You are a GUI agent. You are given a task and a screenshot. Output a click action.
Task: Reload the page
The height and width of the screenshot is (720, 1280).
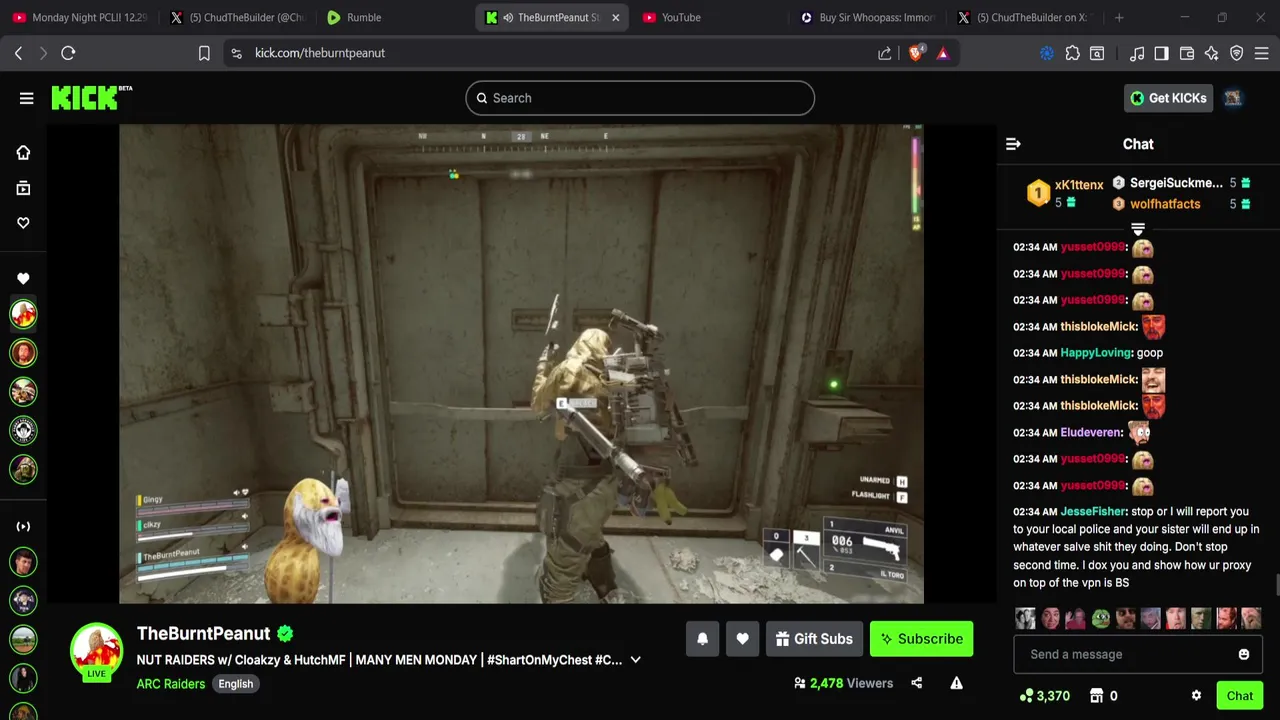click(68, 53)
